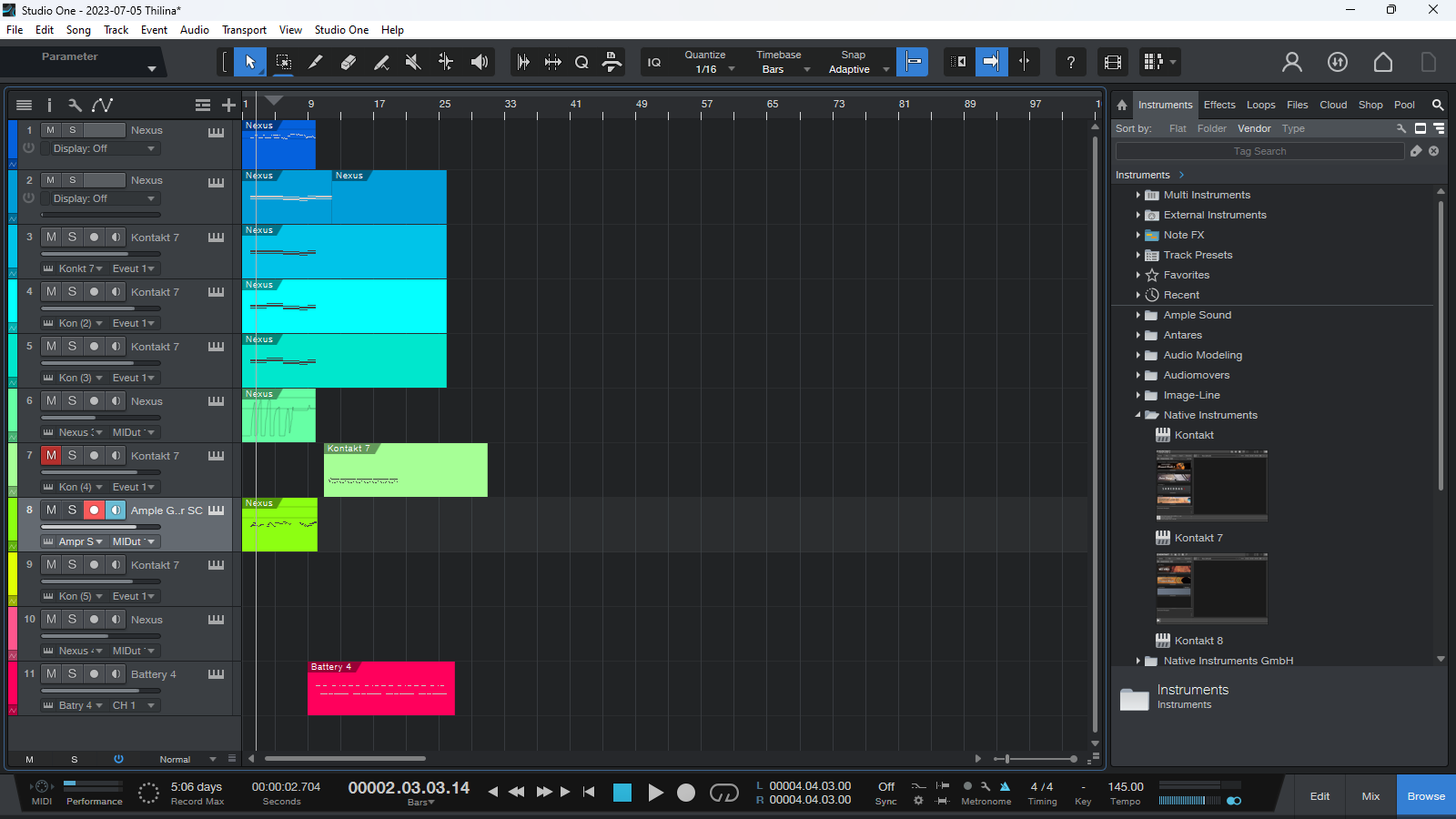Select the Bend tool
The image size is (1456, 819).
(x=446, y=62)
